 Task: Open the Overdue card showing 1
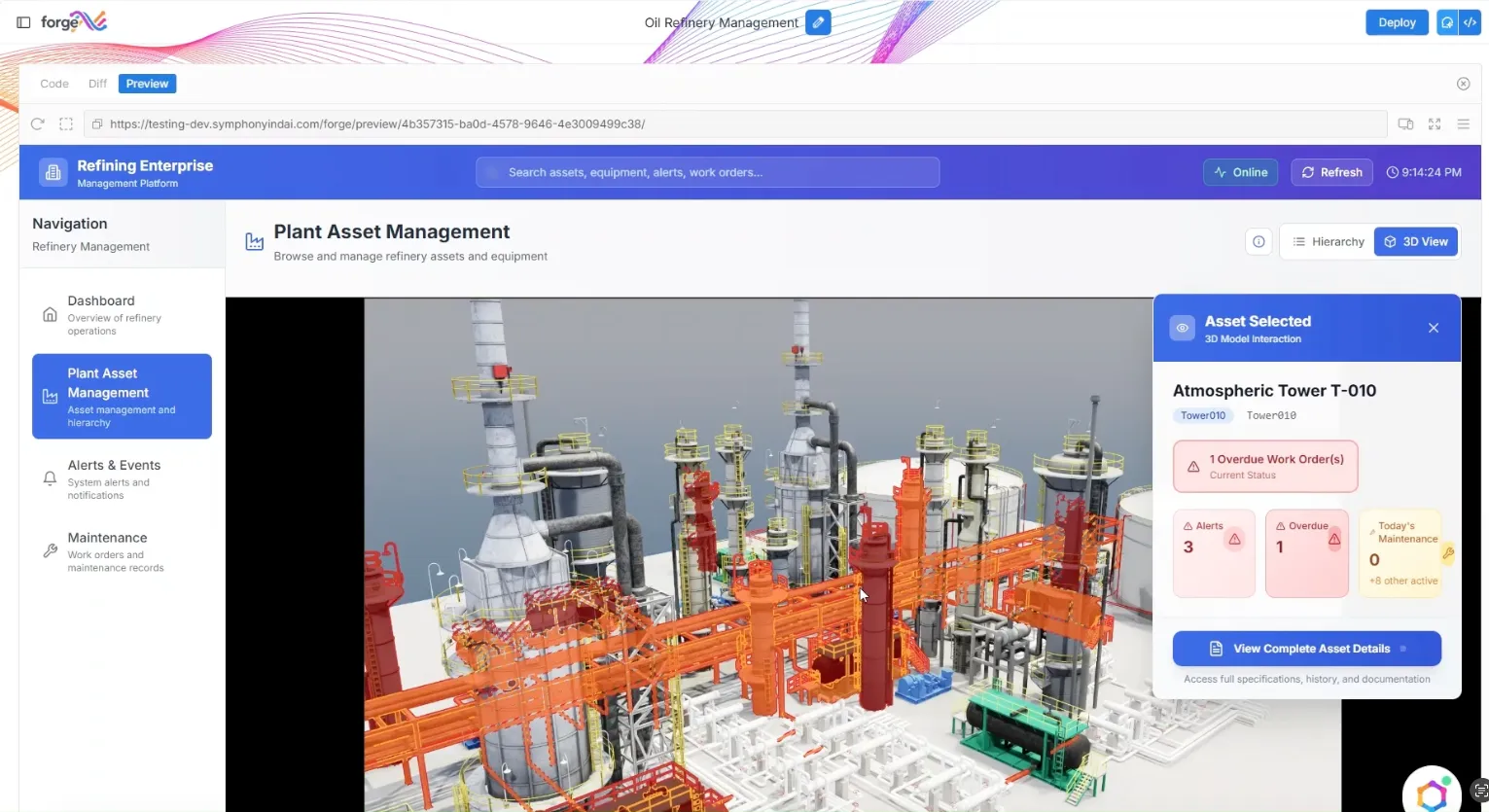point(1307,553)
